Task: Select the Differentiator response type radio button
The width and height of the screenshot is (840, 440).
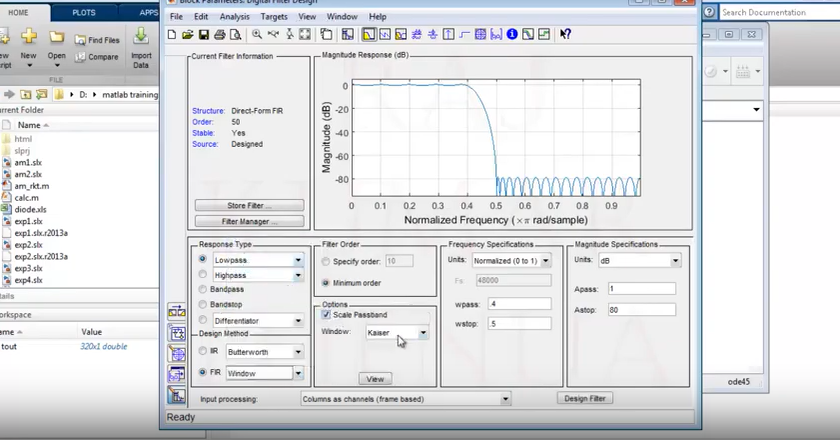Action: [202, 320]
